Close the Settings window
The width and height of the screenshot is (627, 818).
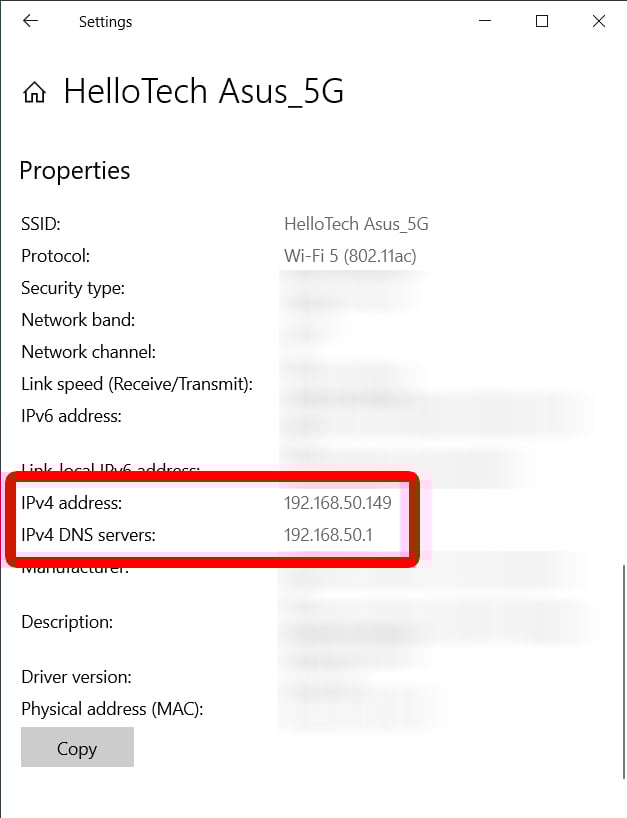tap(599, 21)
